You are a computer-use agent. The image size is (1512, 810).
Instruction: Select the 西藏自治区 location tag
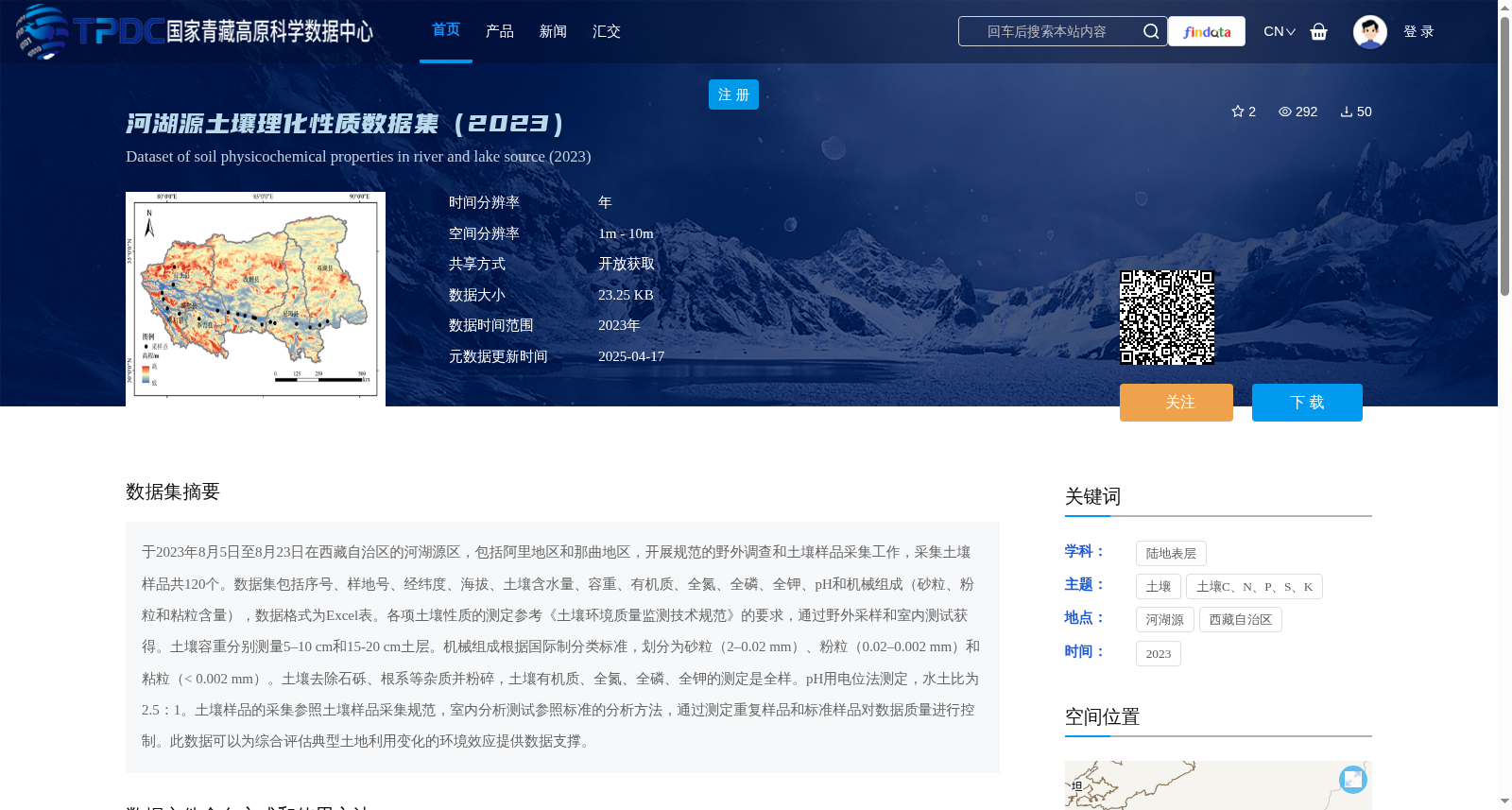[1241, 620]
